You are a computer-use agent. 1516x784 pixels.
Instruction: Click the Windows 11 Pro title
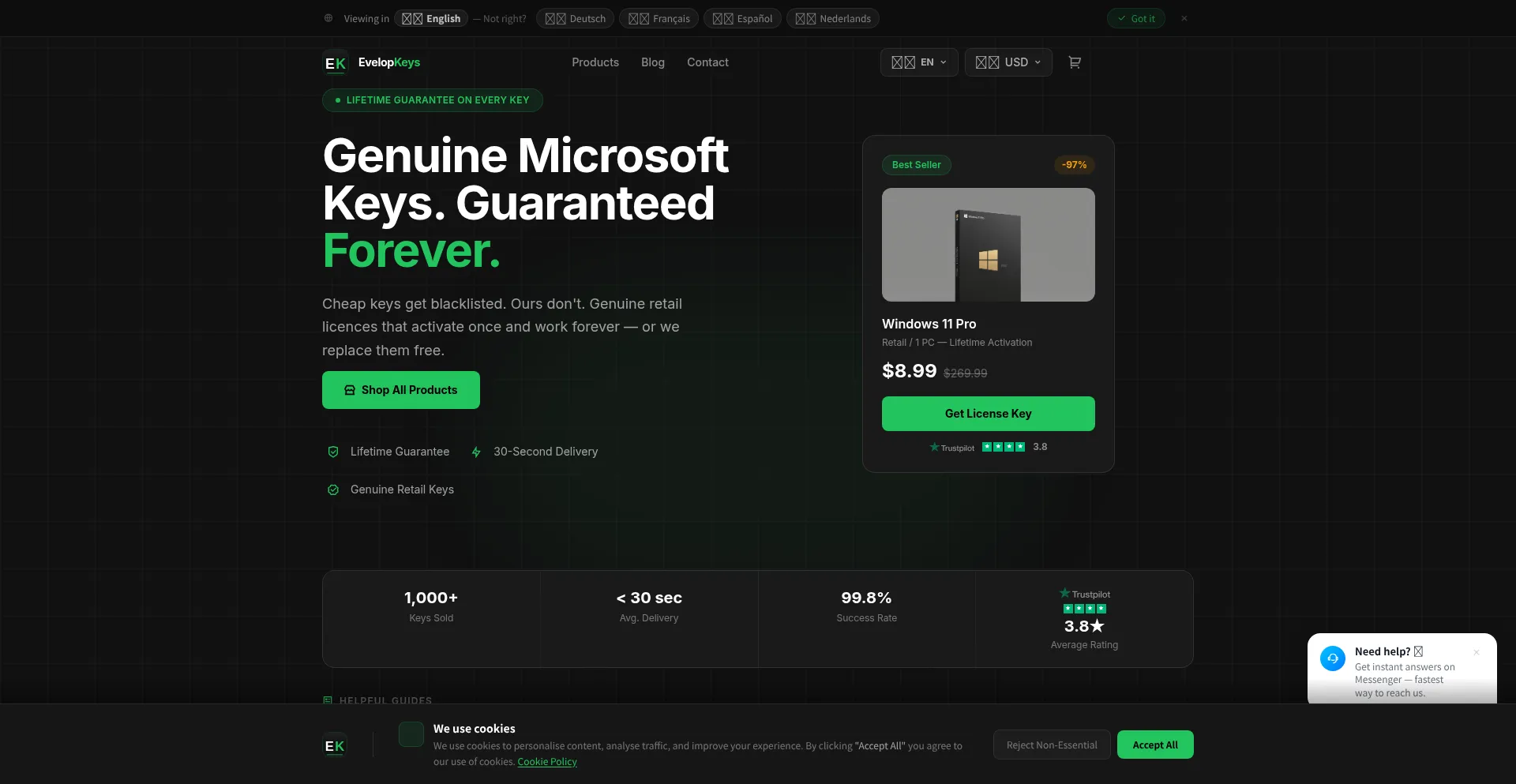(929, 324)
